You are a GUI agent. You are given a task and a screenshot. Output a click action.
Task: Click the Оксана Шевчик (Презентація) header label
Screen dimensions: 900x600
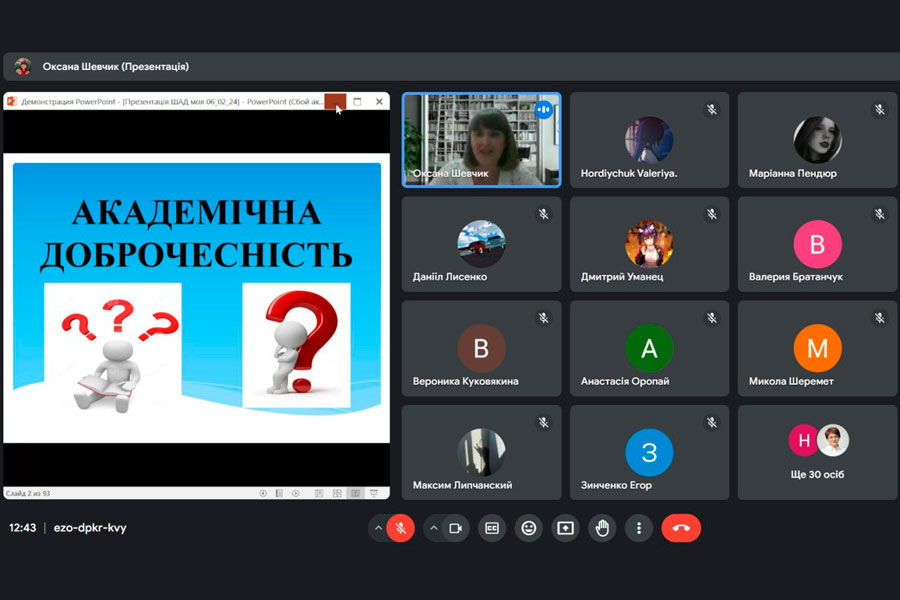tap(115, 67)
